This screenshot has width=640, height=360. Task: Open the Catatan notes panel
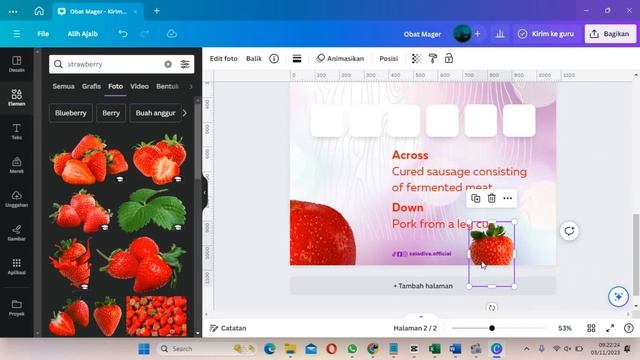tap(228, 328)
